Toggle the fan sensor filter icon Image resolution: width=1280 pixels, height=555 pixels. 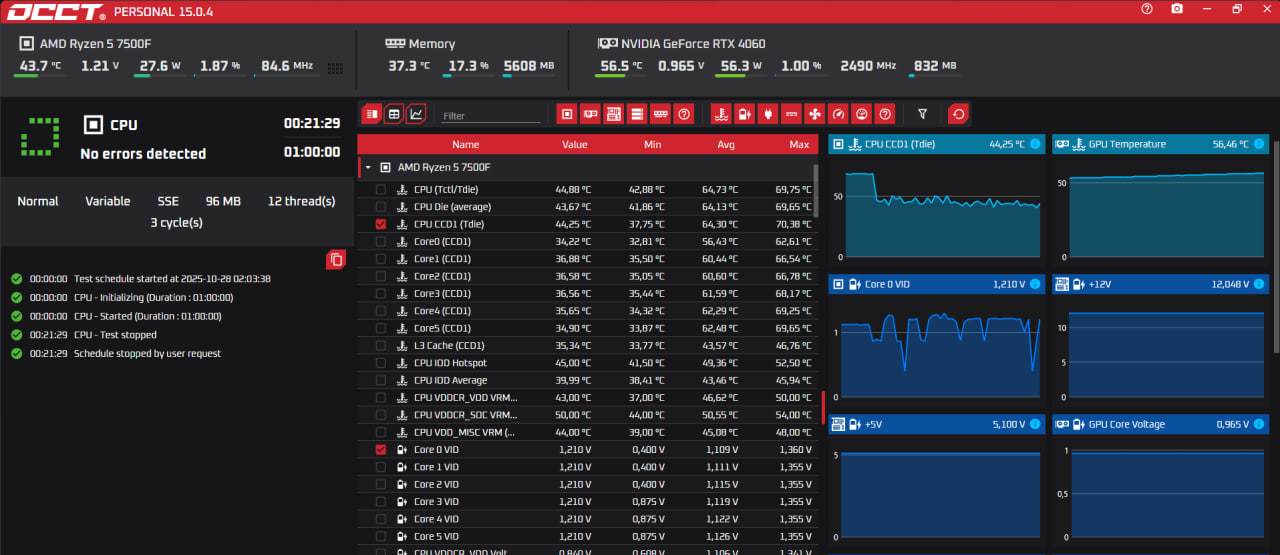(x=815, y=114)
